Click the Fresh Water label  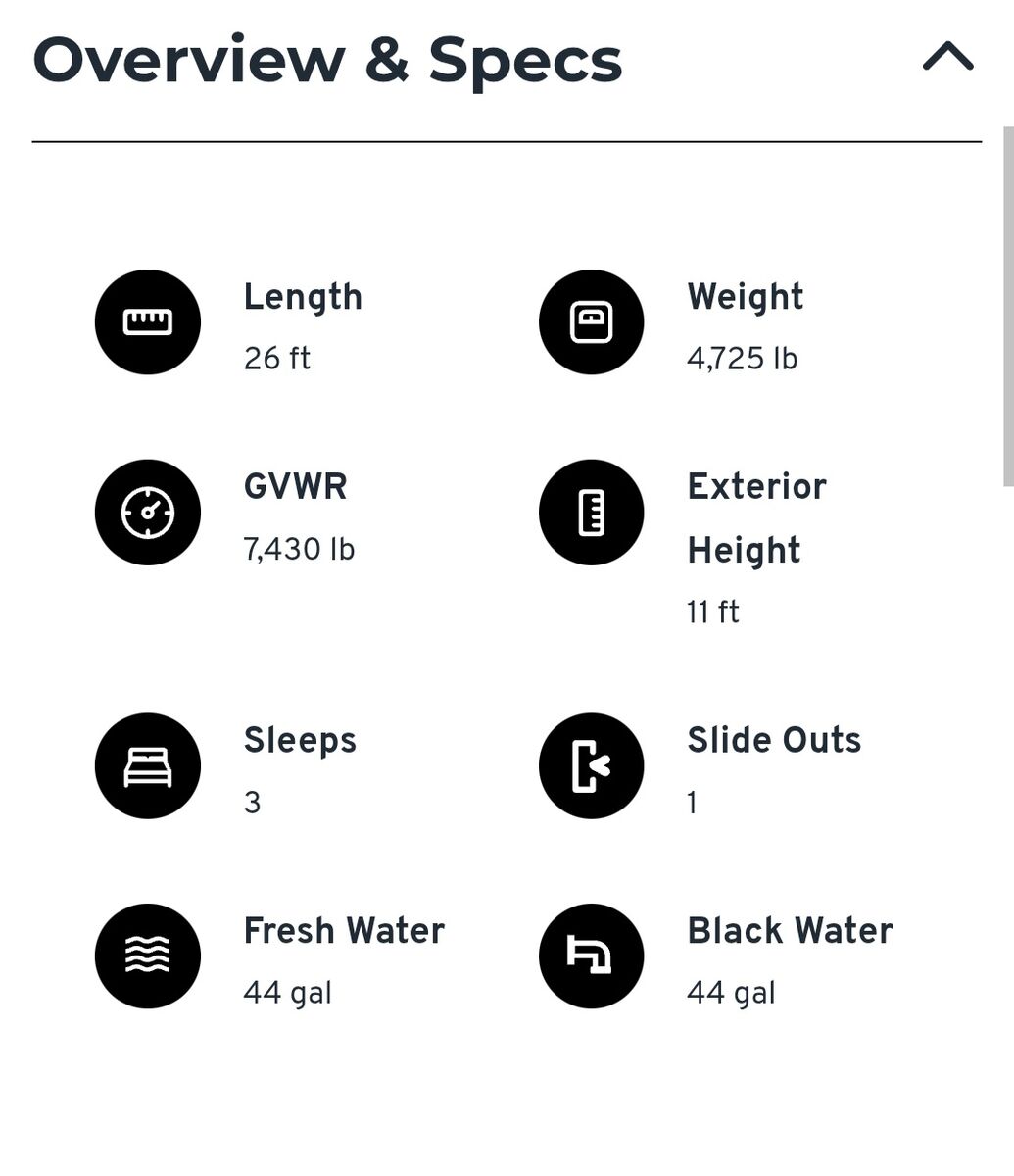[344, 931]
